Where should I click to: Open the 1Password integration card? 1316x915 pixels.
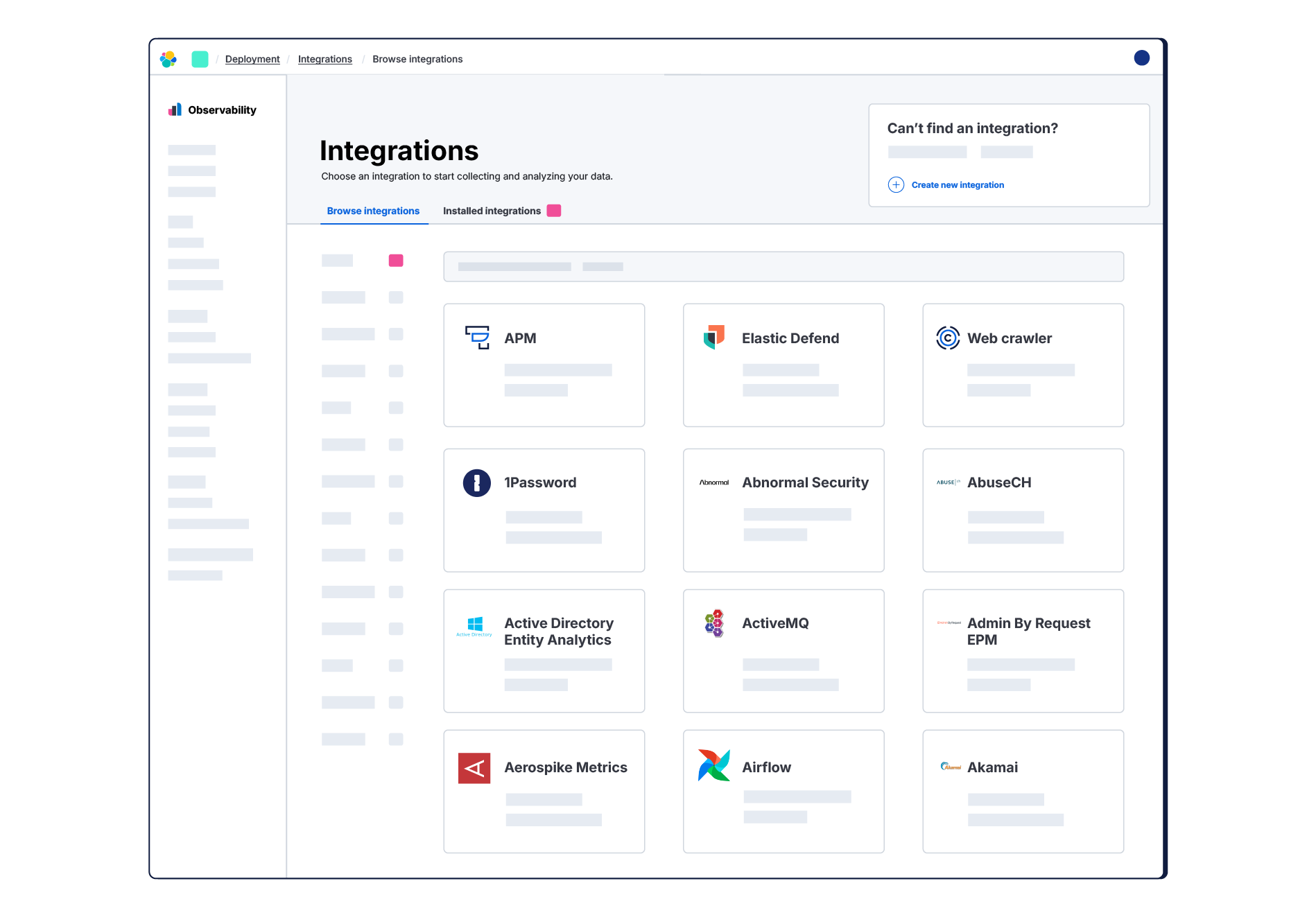(544, 510)
